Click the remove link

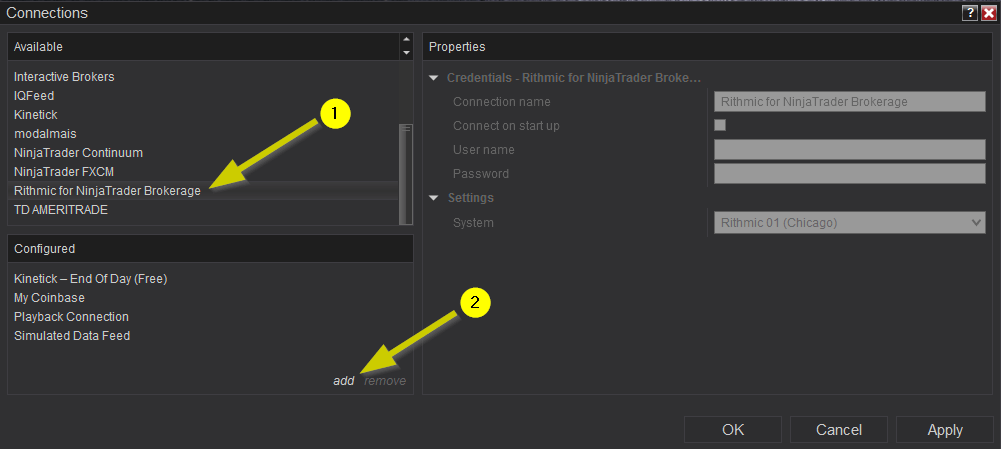point(385,381)
